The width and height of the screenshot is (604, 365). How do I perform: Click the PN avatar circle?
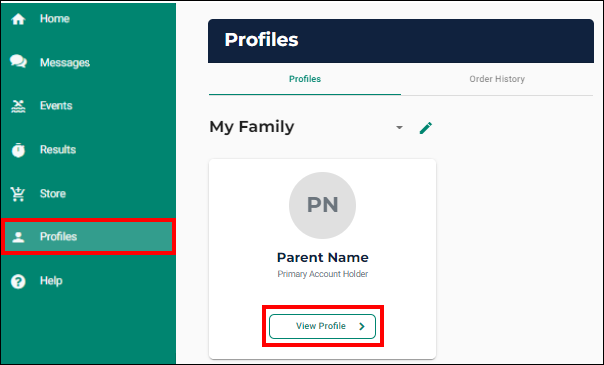coord(322,205)
